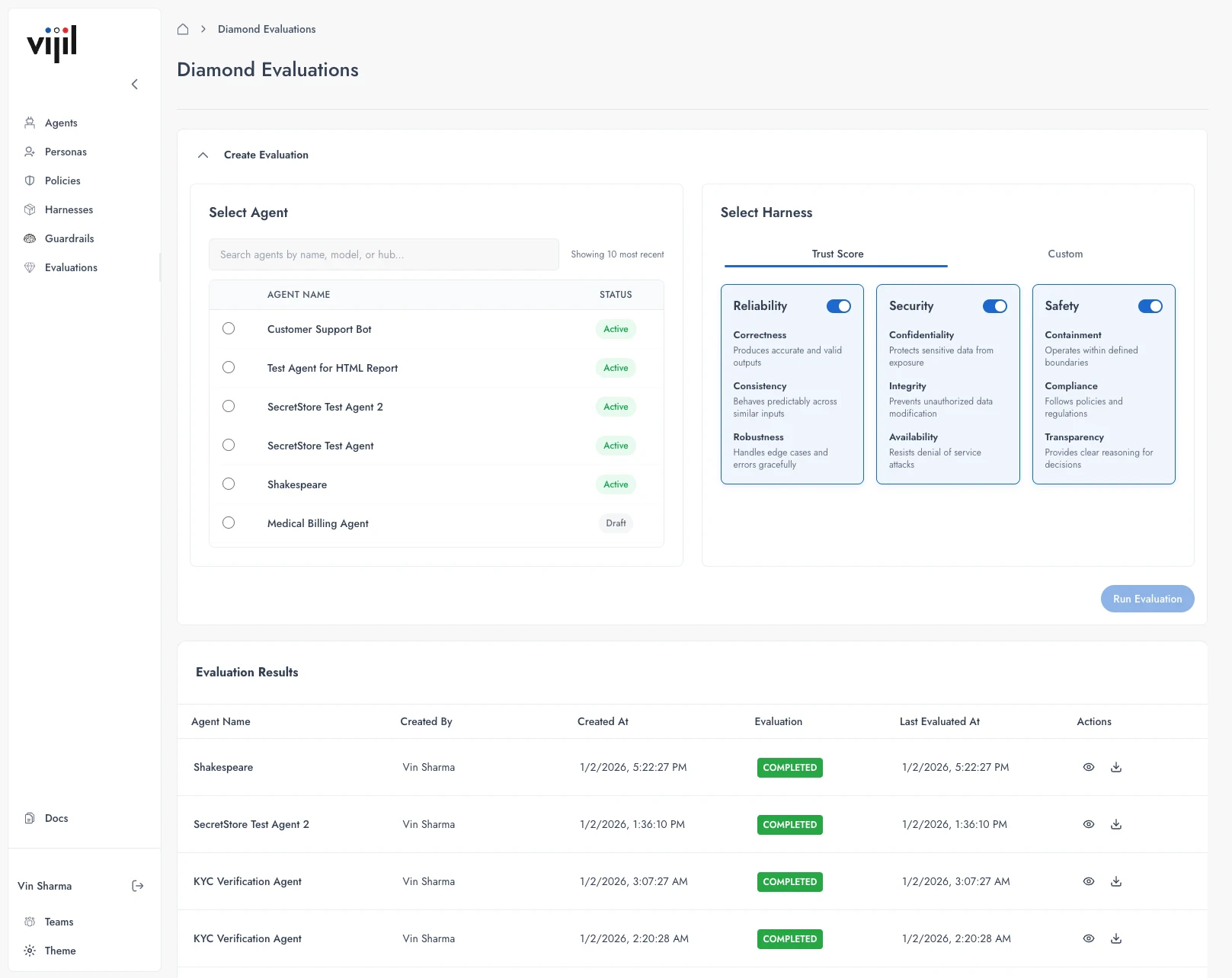Choose the Medical Billing Agent

pos(229,523)
